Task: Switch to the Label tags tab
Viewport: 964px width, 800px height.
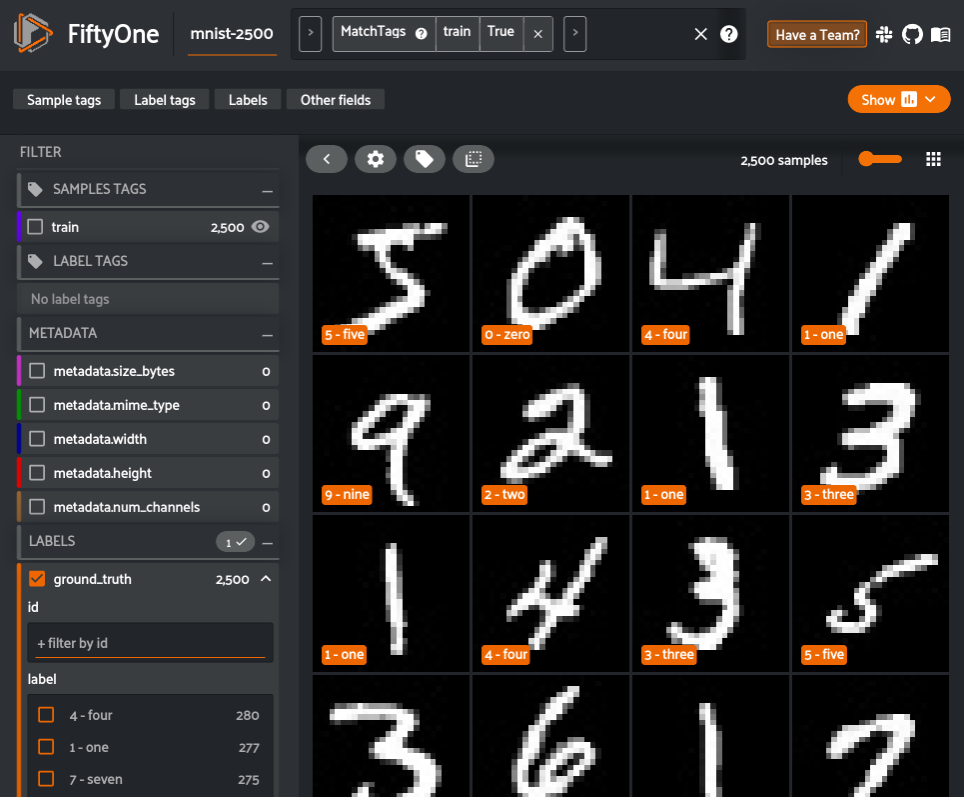Action: point(164,99)
